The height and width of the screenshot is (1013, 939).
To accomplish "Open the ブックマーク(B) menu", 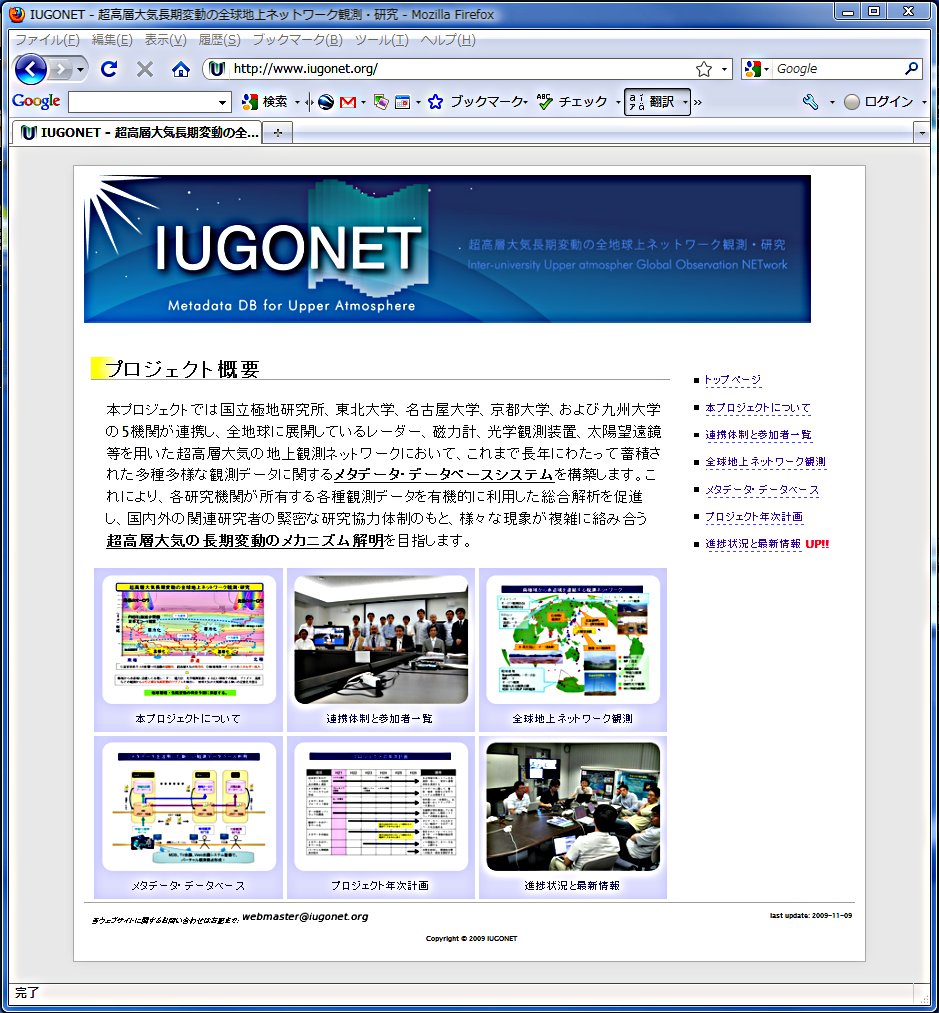I will 297,40.
